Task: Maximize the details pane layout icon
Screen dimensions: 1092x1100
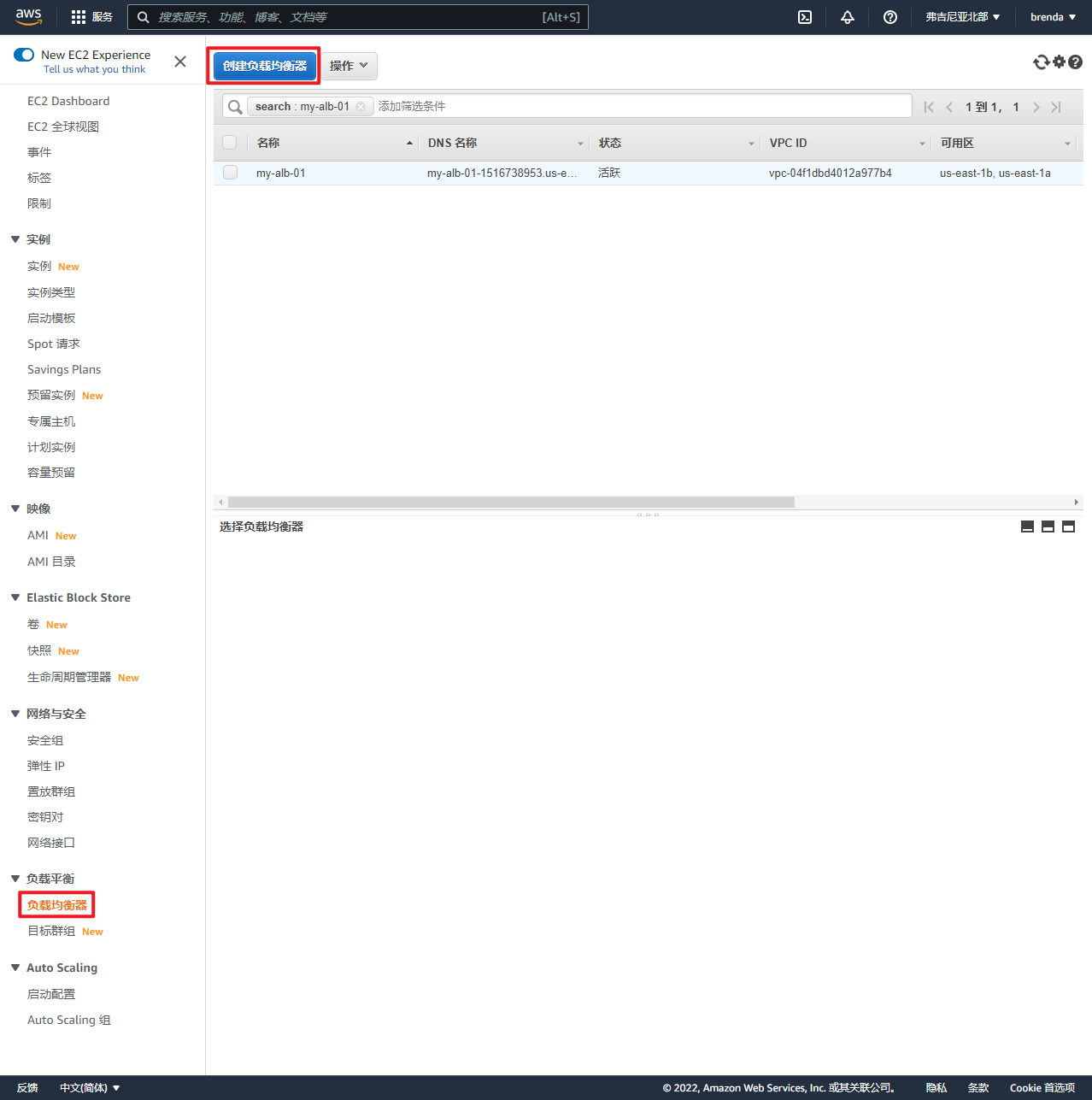Action: click(1068, 526)
